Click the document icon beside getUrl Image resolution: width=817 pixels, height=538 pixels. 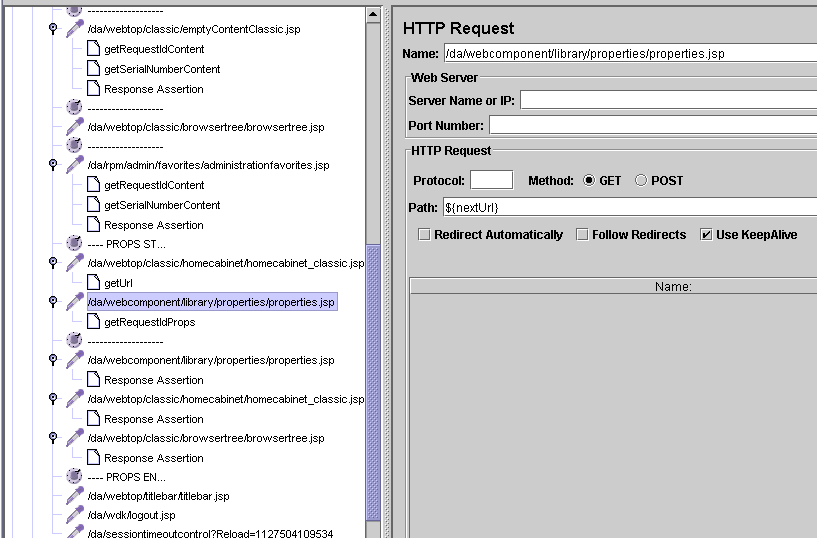(x=93, y=282)
